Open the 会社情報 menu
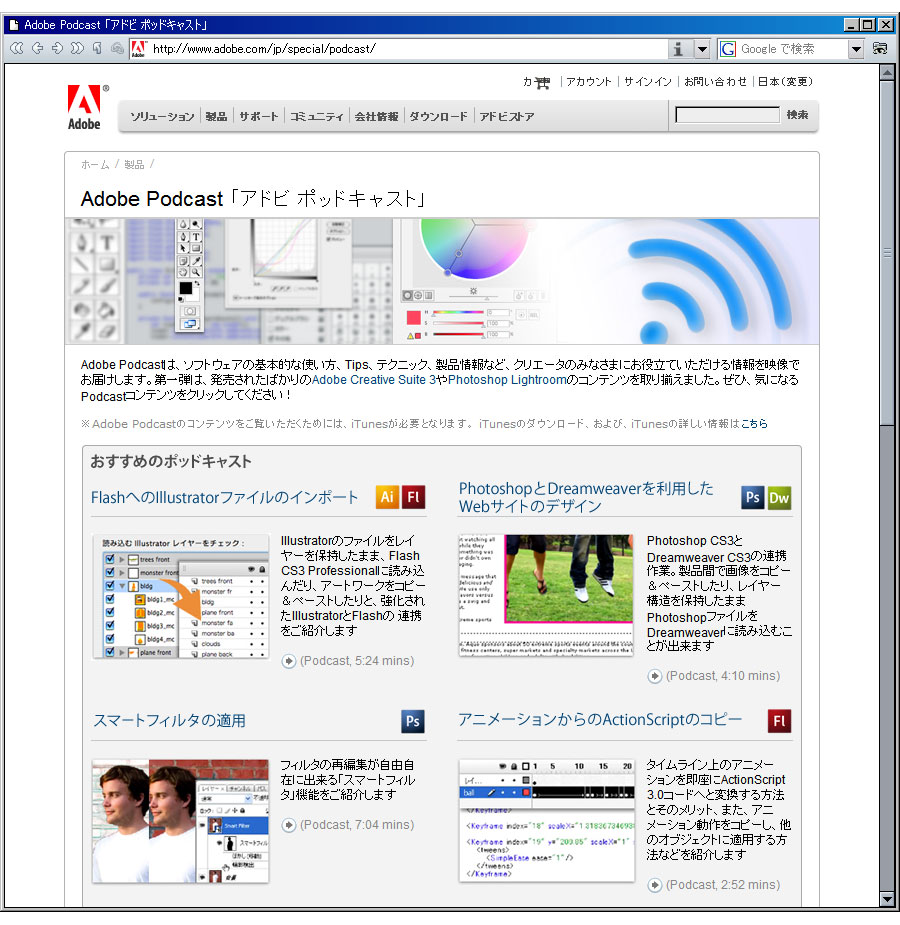This screenshot has height=925, width=900. click(x=376, y=116)
